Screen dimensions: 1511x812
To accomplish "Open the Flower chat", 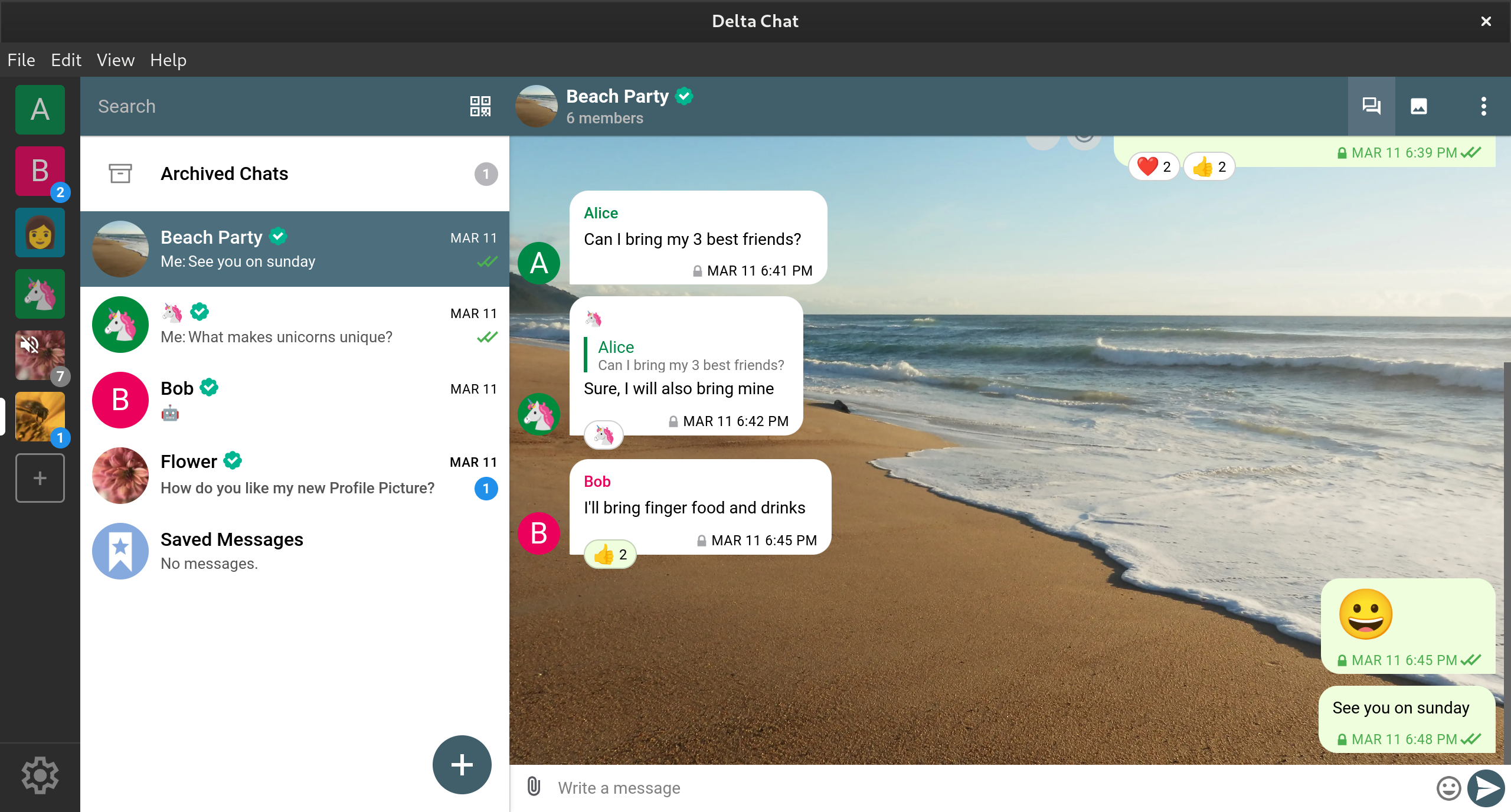I will (295, 475).
